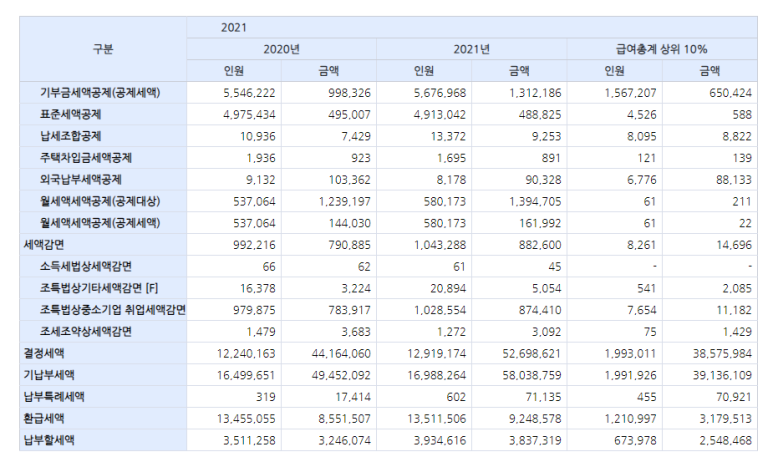Viewport: 773px width, 457px height.
Task: Click cell value 2,085
Action: point(737,288)
